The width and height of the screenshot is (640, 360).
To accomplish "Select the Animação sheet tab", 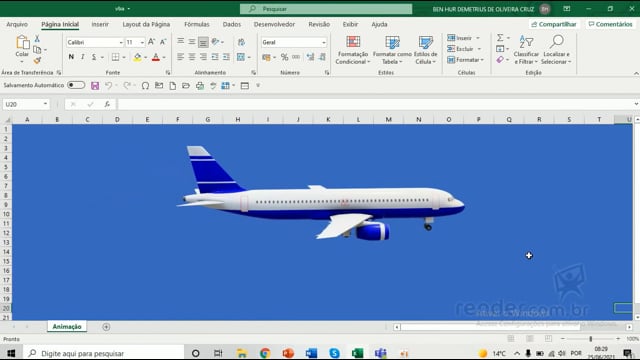I will (x=67, y=327).
